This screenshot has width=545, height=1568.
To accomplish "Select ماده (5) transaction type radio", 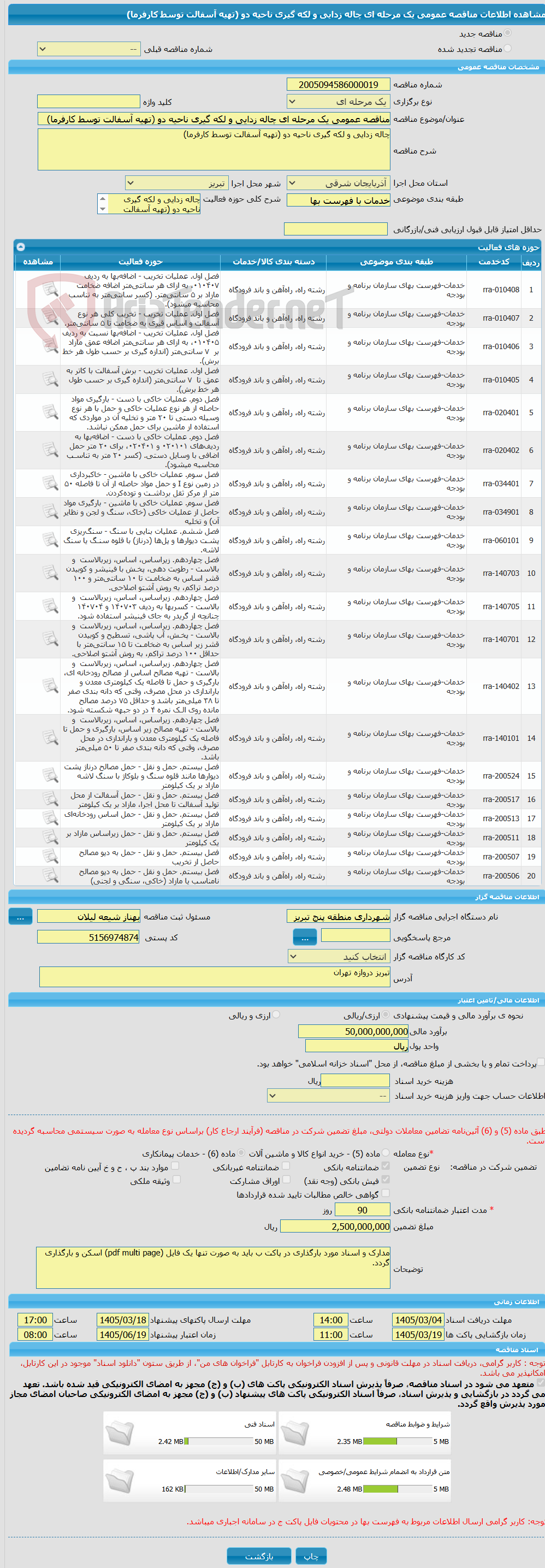I will 386,1152.
